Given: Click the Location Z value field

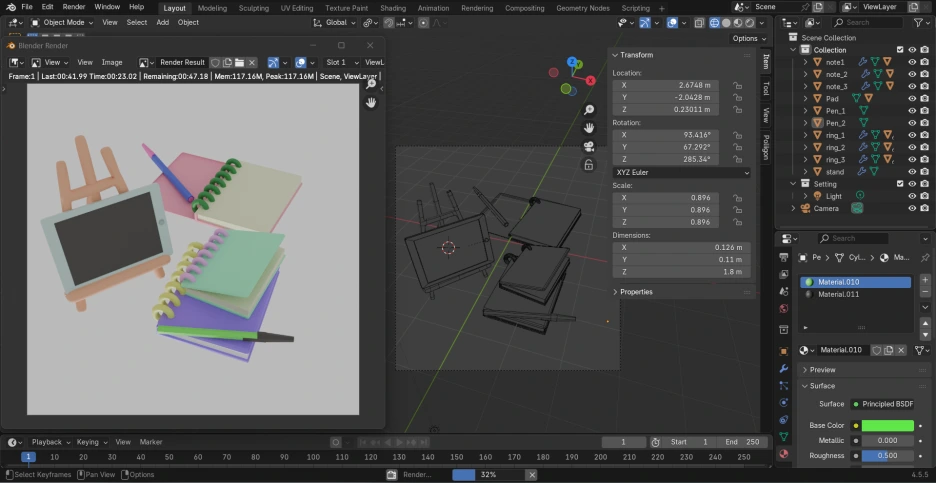Looking at the screenshot, I should point(668,110).
